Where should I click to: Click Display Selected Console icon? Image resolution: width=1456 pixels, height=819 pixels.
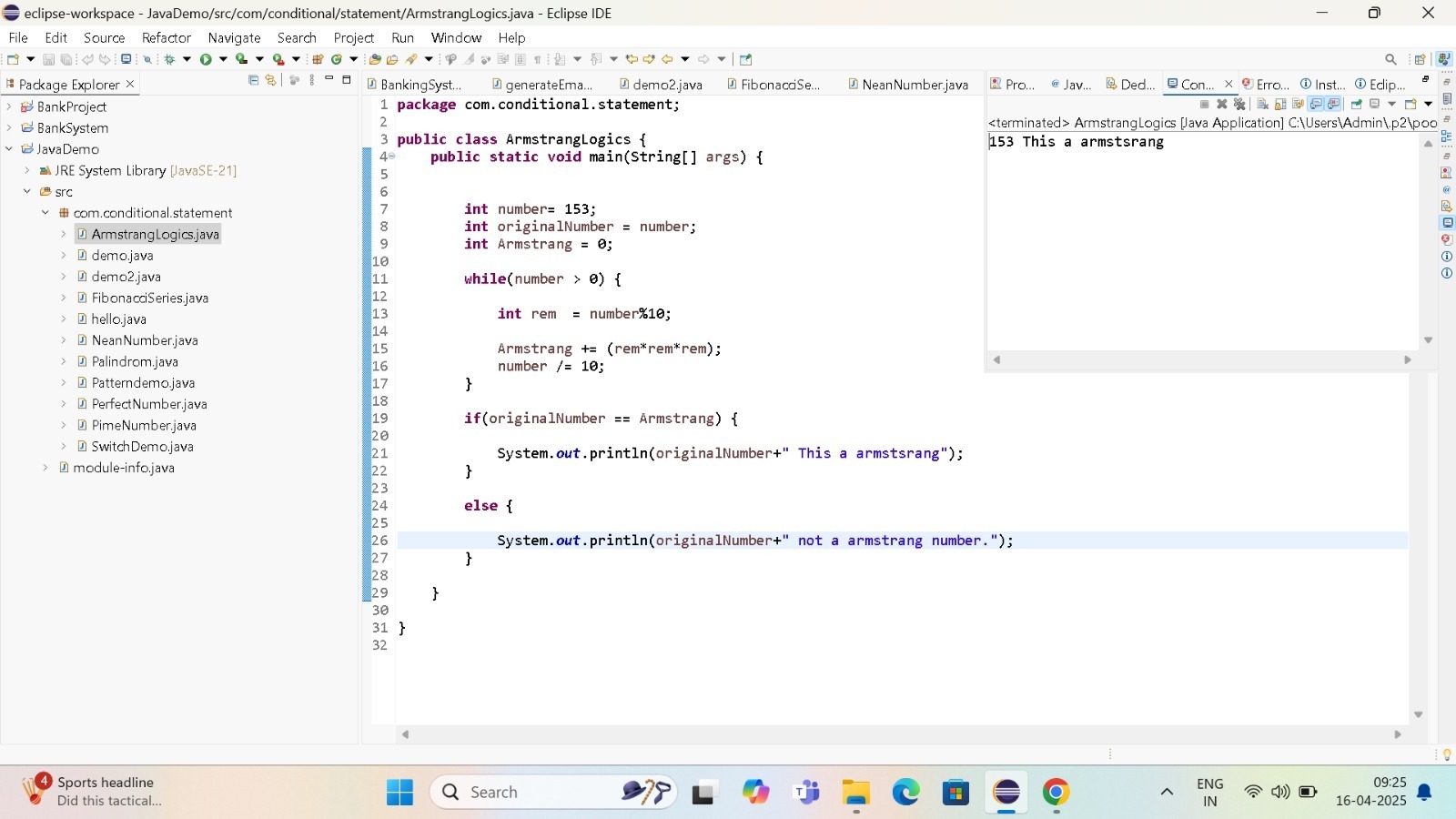pyautogui.click(x=1374, y=104)
